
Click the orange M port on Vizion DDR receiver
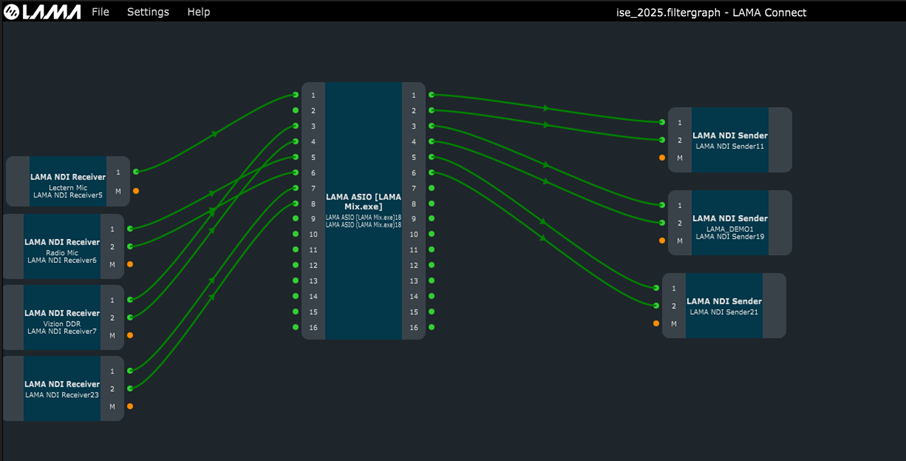click(130, 336)
